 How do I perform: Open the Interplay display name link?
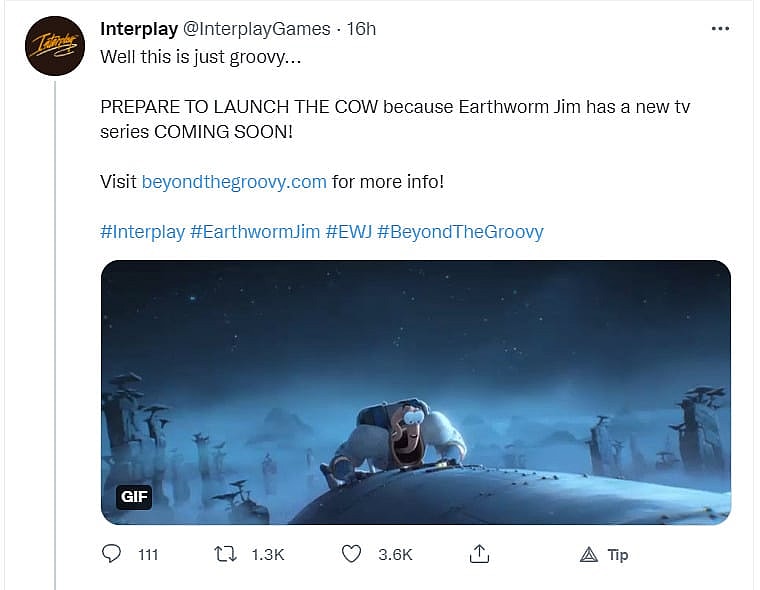pos(139,29)
